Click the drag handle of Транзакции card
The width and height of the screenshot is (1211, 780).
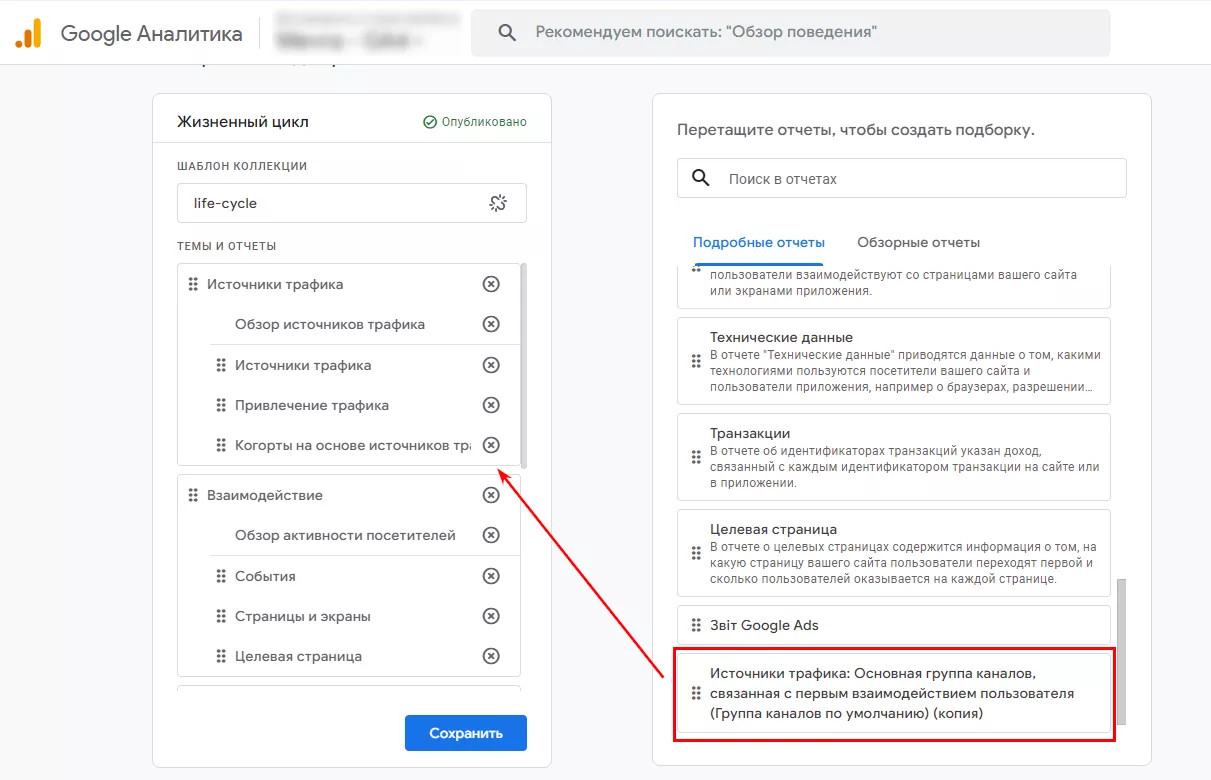[696, 457]
